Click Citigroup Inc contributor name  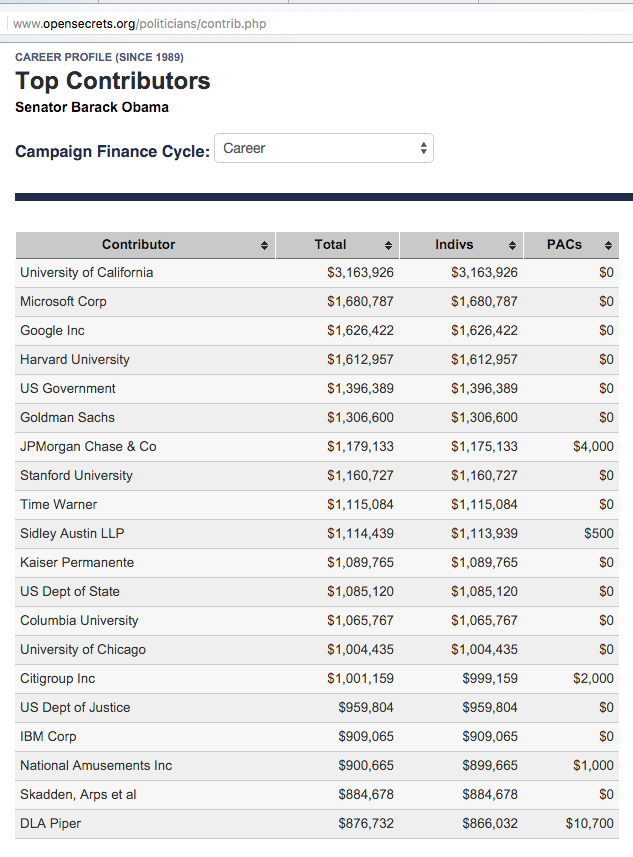57,678
